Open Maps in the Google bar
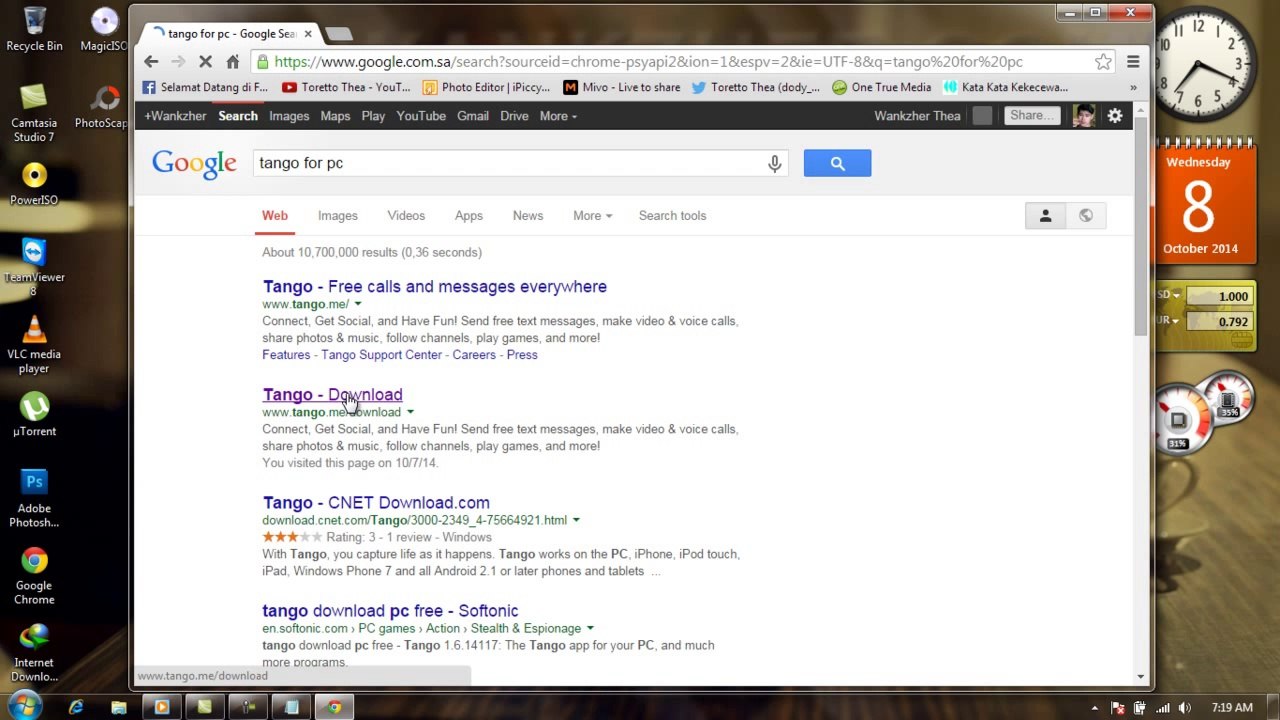Viewport: 1280px width, 720px height. coord(335,116)
